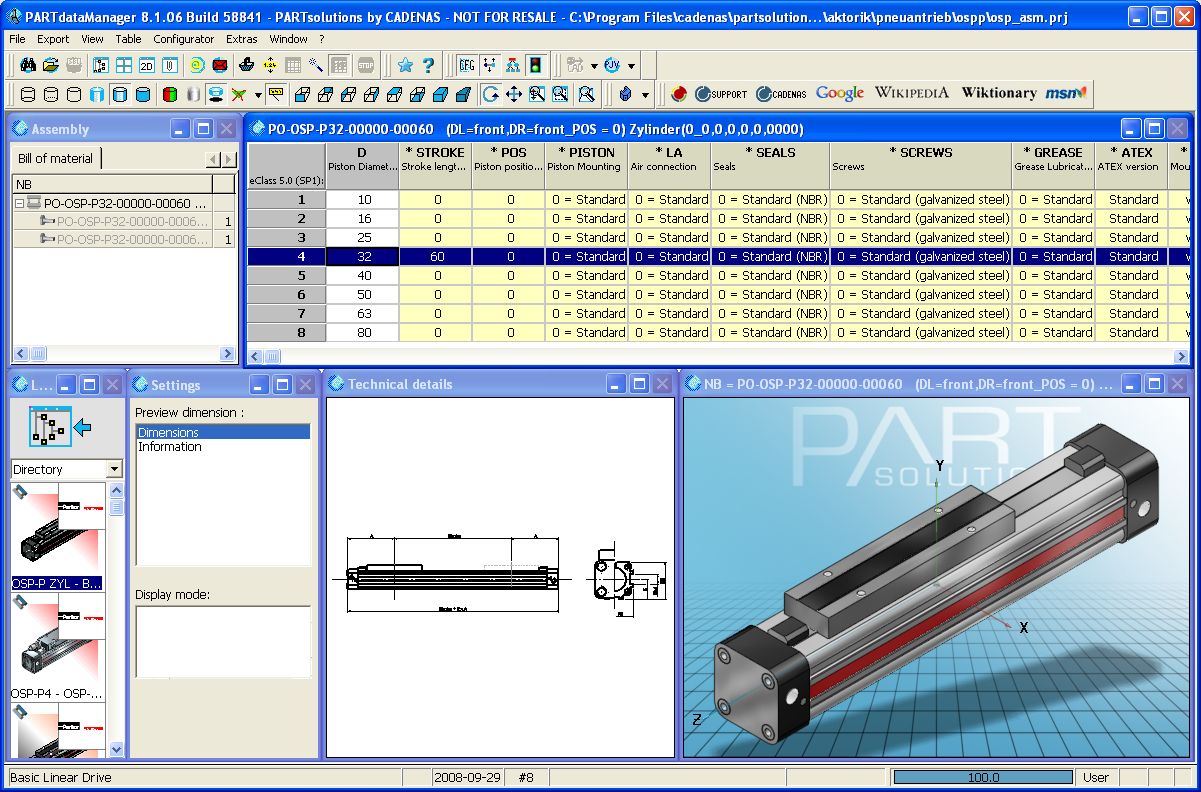Image resolution: width=1201 pixels, height=792 pixels.
Task: Open the search (binoculars) tool
Action: (29, 65)
